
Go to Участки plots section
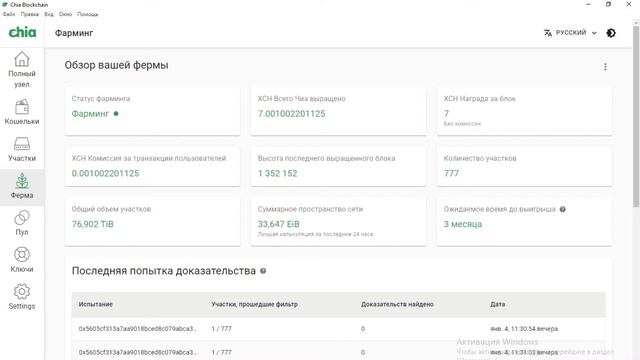(x=22, y=149)
